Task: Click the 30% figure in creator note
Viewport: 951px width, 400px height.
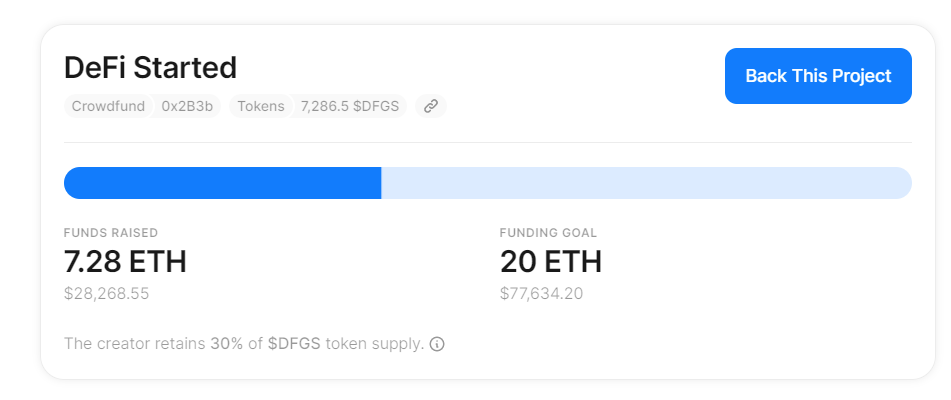Action: [227, 344]
